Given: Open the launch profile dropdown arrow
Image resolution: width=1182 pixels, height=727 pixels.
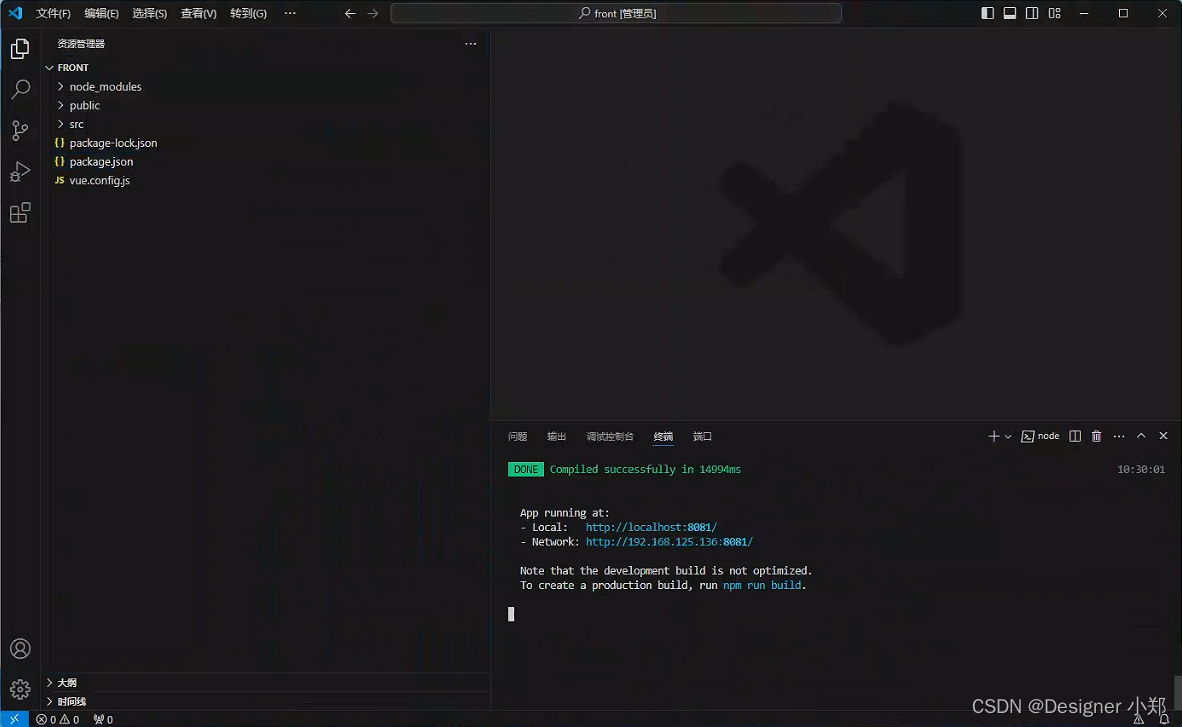Looking at the screenshot, I should click(x=1008, y=437).
